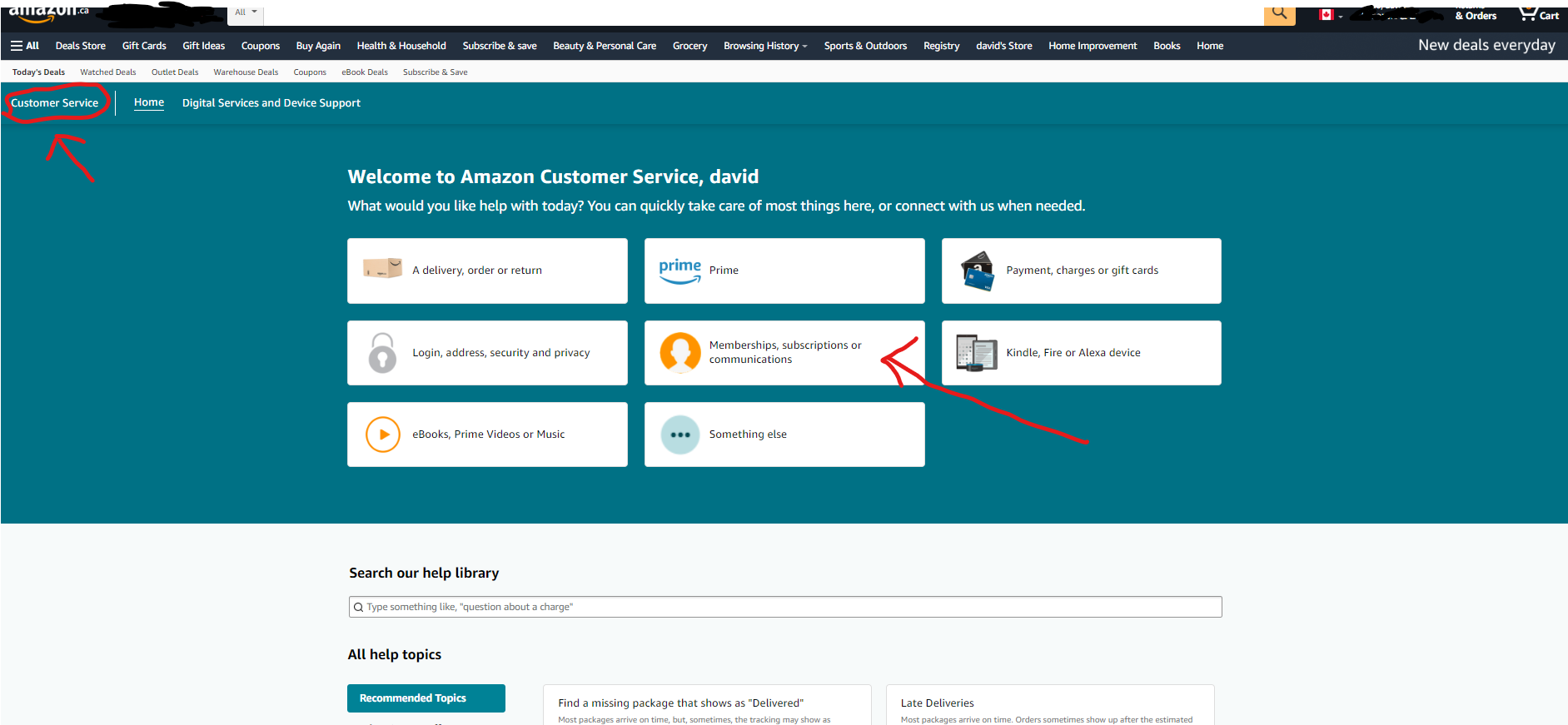The image size is (1568, 725).
Task: Click the Prime logo icon
Action: (x=680, y=271)
